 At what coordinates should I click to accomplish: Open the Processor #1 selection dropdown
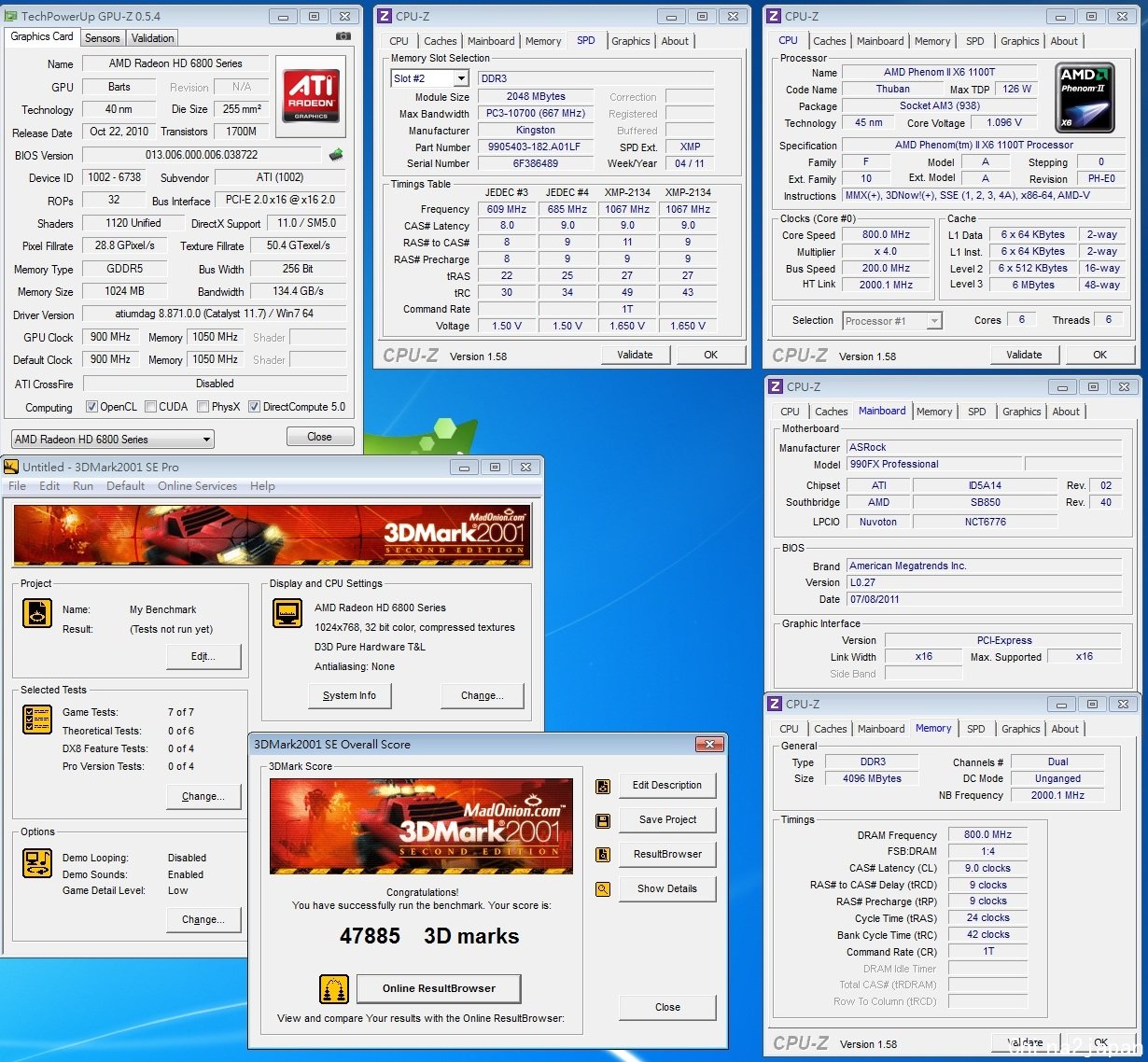click(891, 321)
